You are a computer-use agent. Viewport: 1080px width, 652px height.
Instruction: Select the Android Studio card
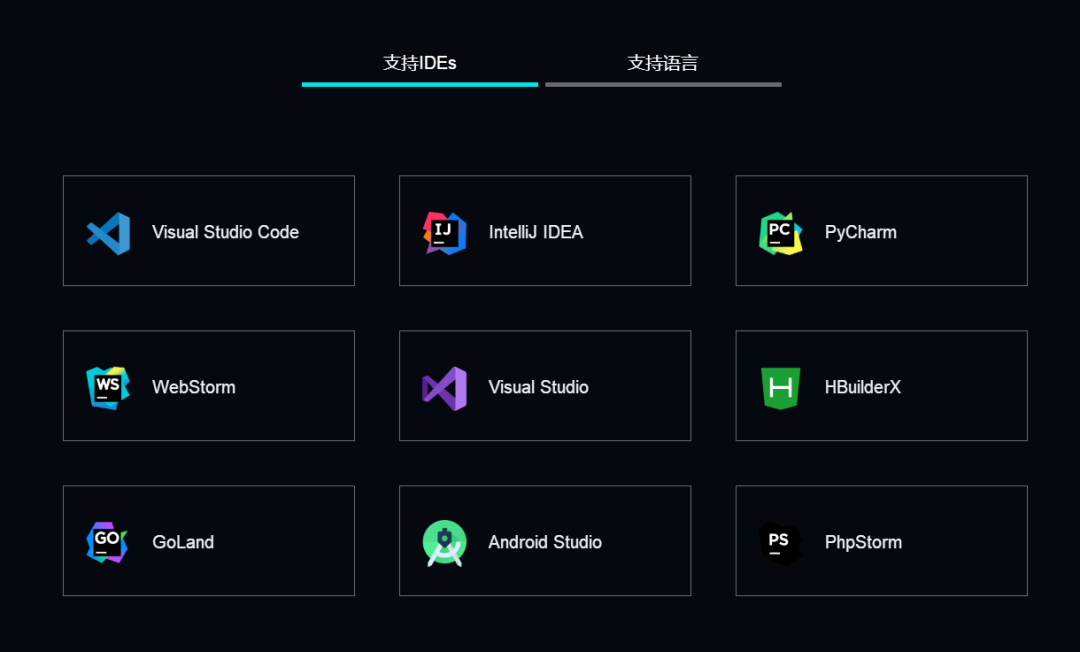tap(545, 541)
